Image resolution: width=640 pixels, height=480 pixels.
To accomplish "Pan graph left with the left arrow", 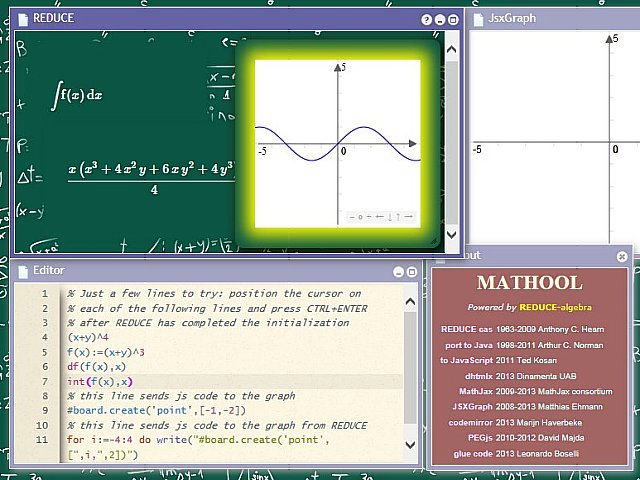I will (380, 216).
